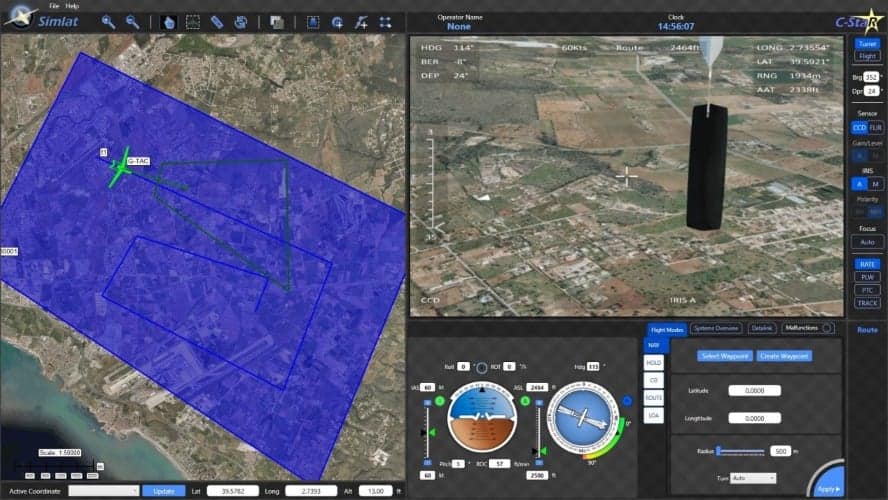Viewport: 888px width, 500px height.
Task: Click the Update button
Action: tap(164, 491)
